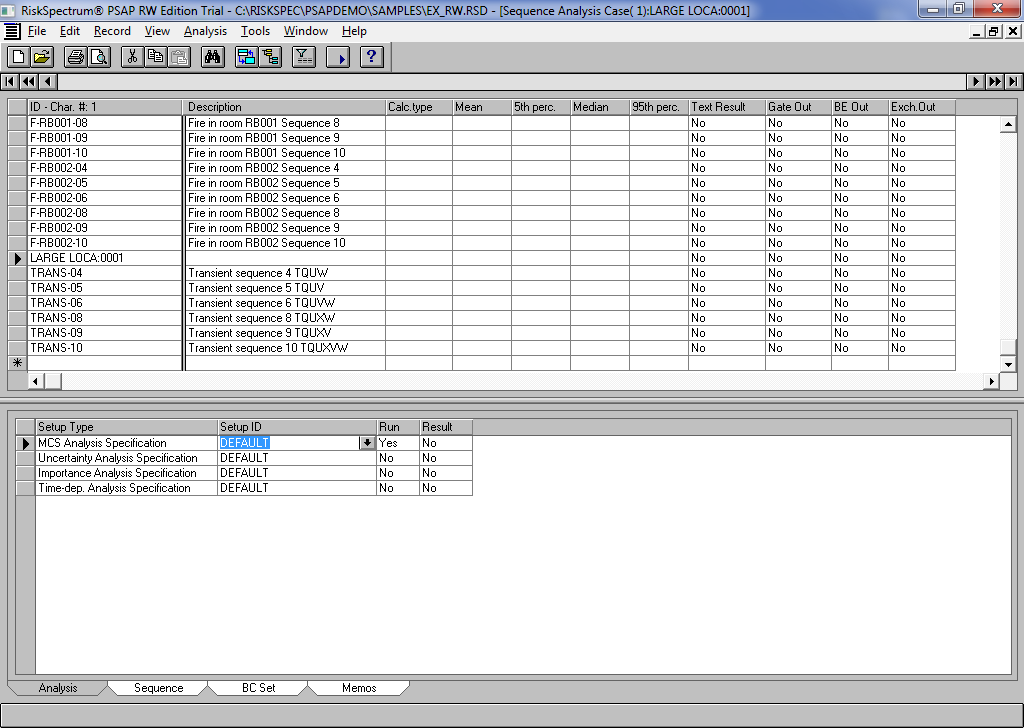Screen dimensions: 1024x728
Task: Go to next record arrow
Action: pyautogui.click(x=976, y=82)
